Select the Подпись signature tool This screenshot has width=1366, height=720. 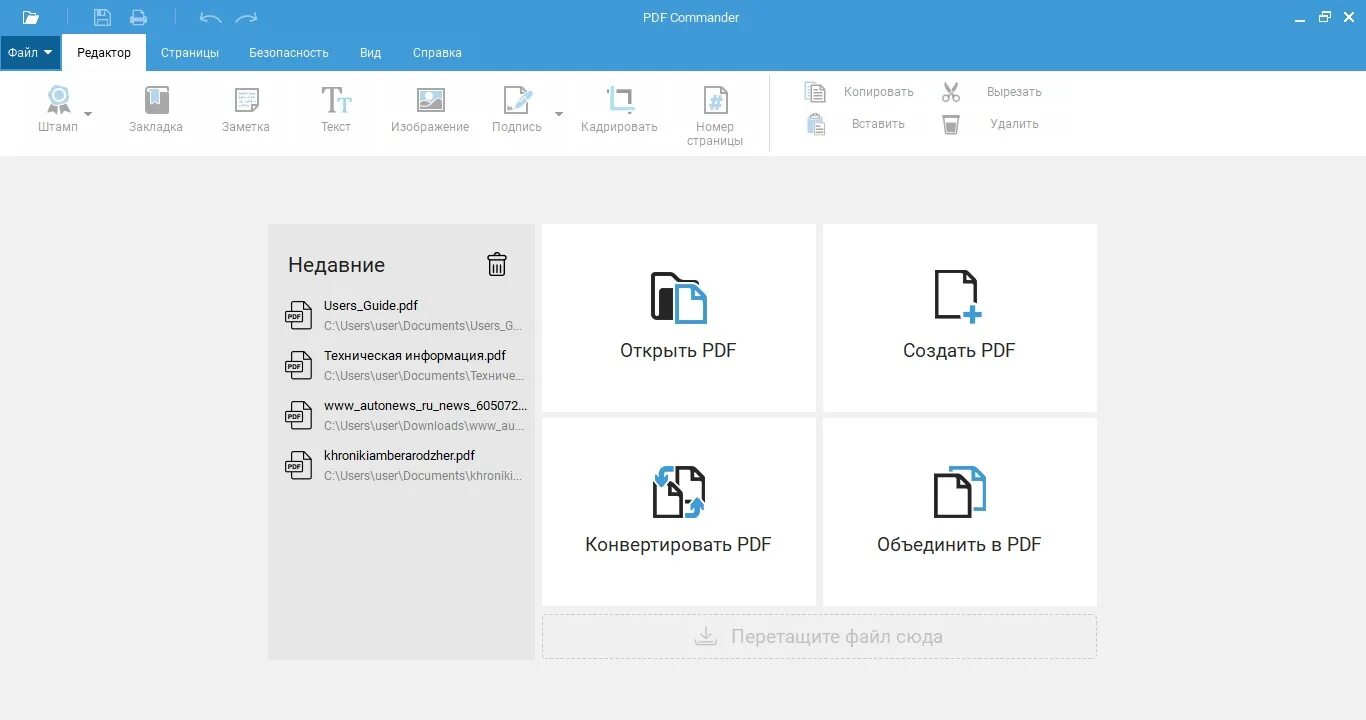tap(517, 110)
